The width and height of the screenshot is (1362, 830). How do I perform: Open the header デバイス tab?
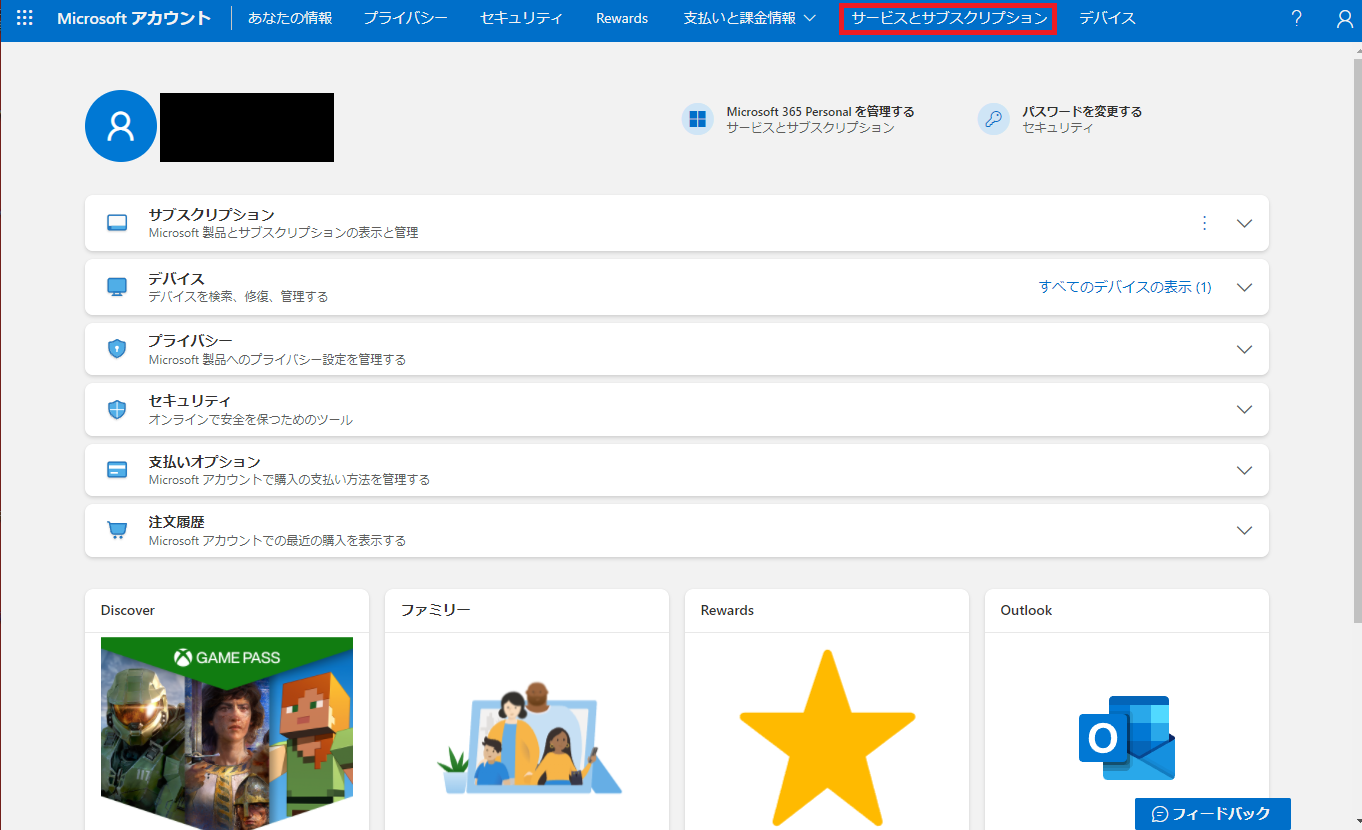point(1107,18)
